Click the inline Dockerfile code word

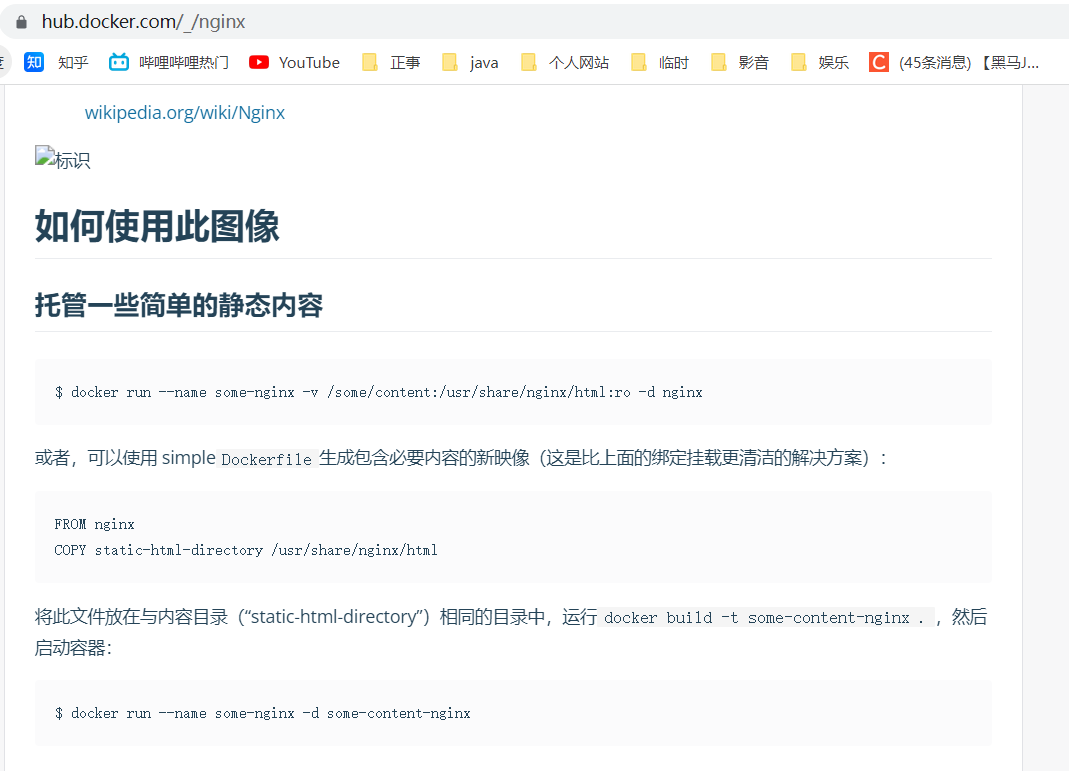click(x=267, y=459)
